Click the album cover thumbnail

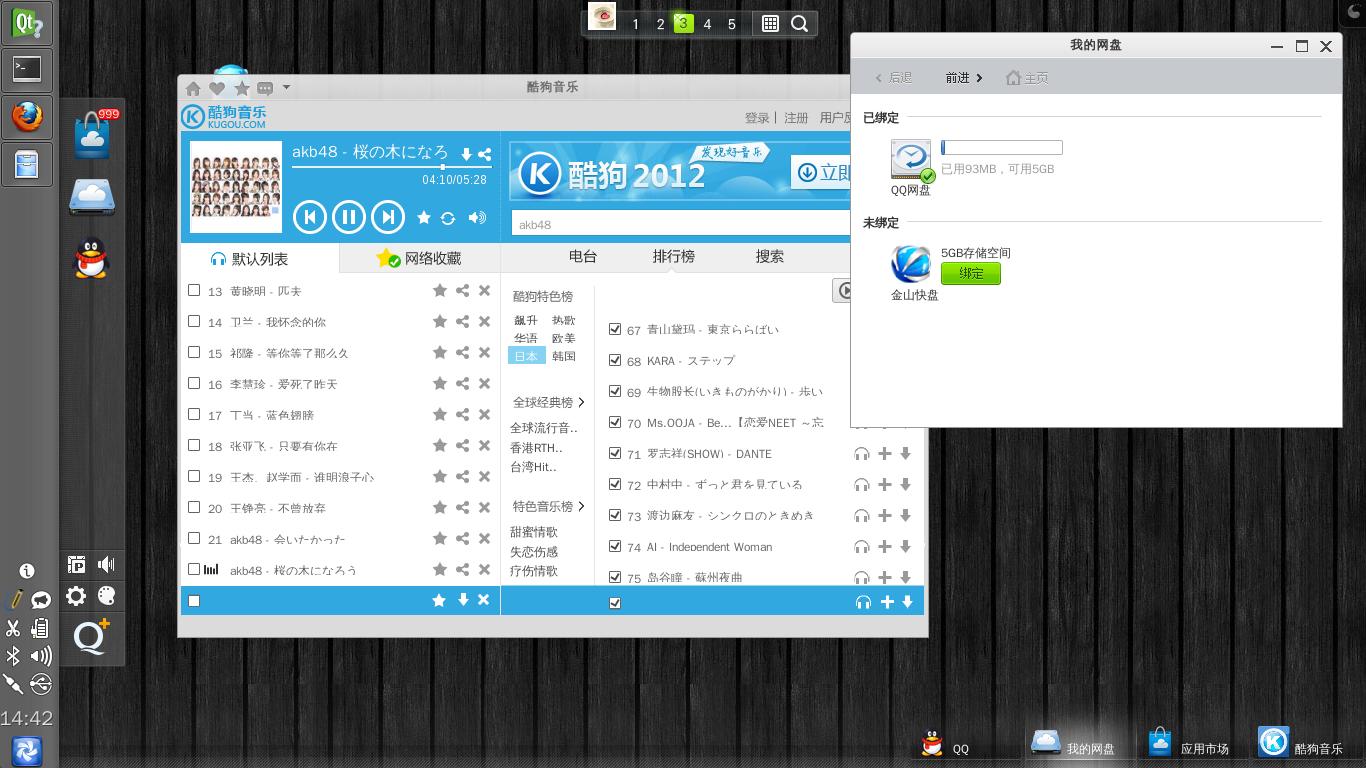coord(236,187)
